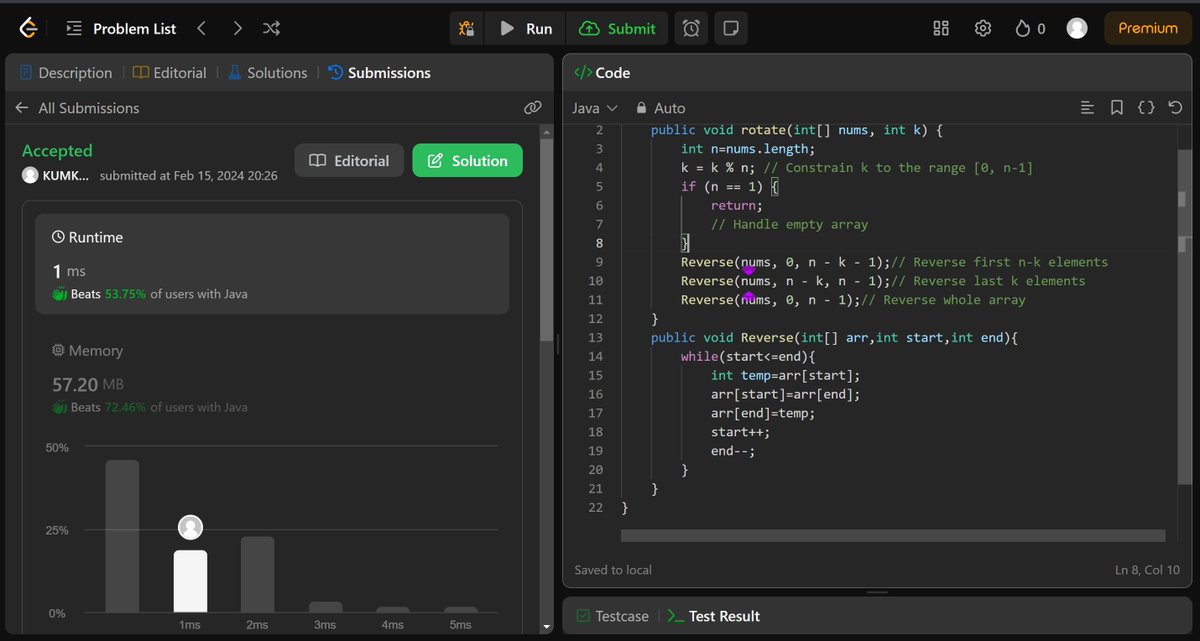Click the streak flame counter
The width and height of the screenshot is (1200, 641).
click(x=1030, y=29)
